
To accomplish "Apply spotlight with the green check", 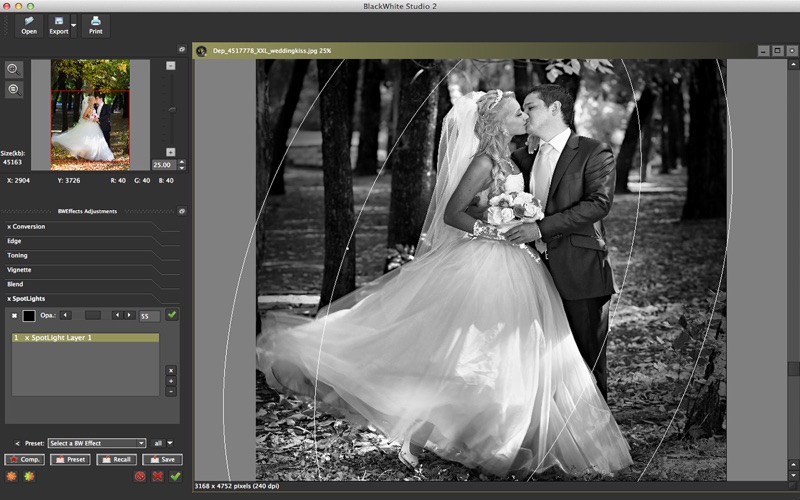I will 172,315.
